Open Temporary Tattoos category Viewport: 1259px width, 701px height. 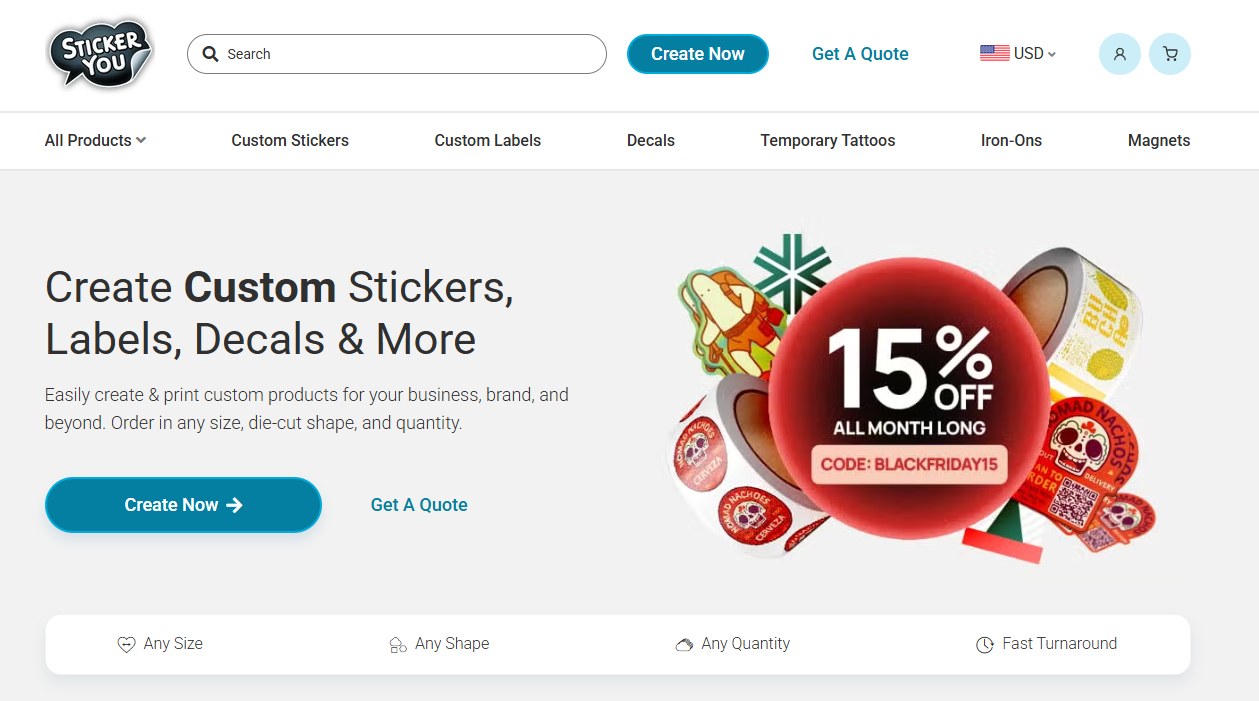pos(827,141)
